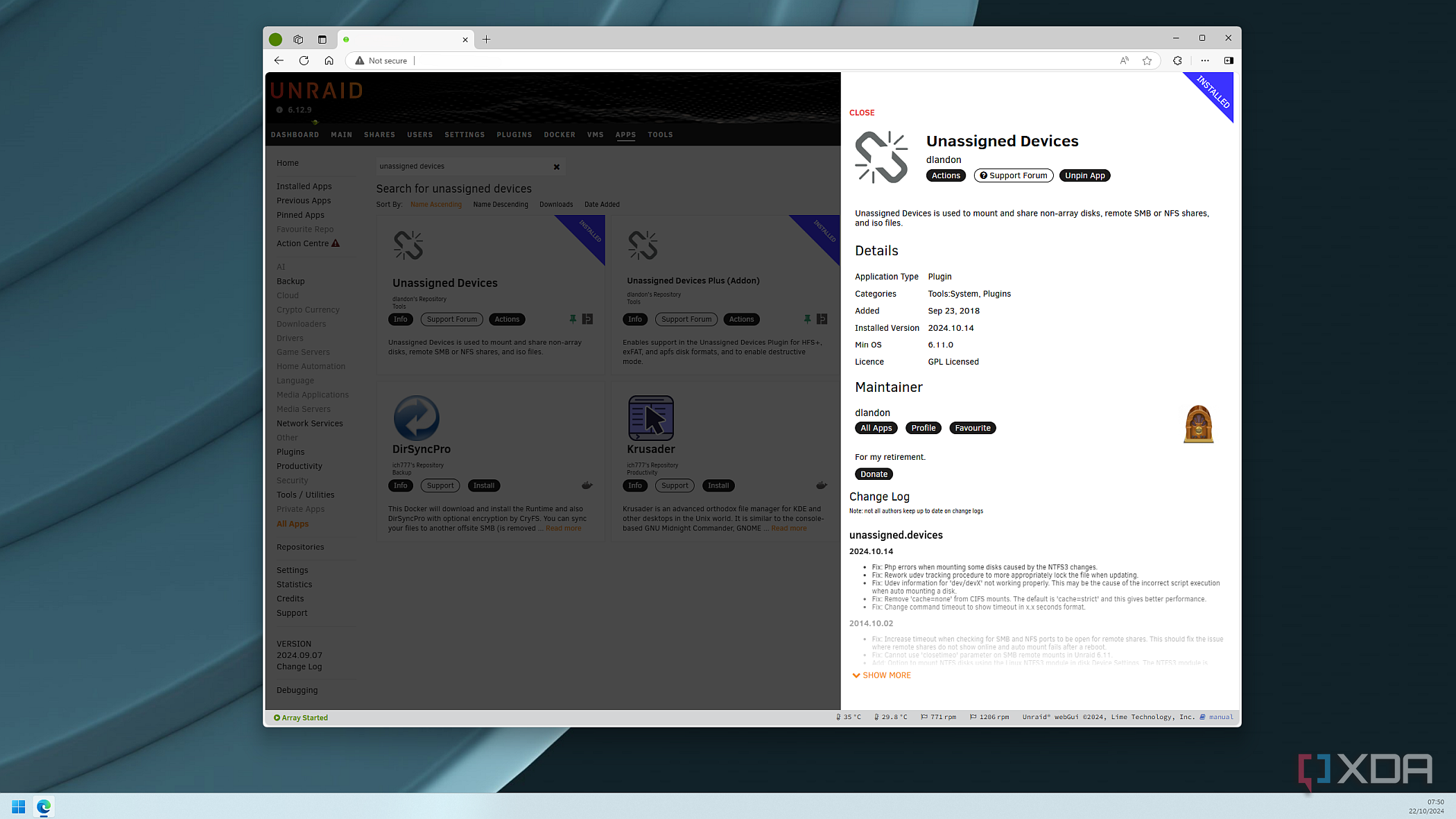Open browser settings and more menu
This screenshot has width=1456, height=819.
[1205, 60]
